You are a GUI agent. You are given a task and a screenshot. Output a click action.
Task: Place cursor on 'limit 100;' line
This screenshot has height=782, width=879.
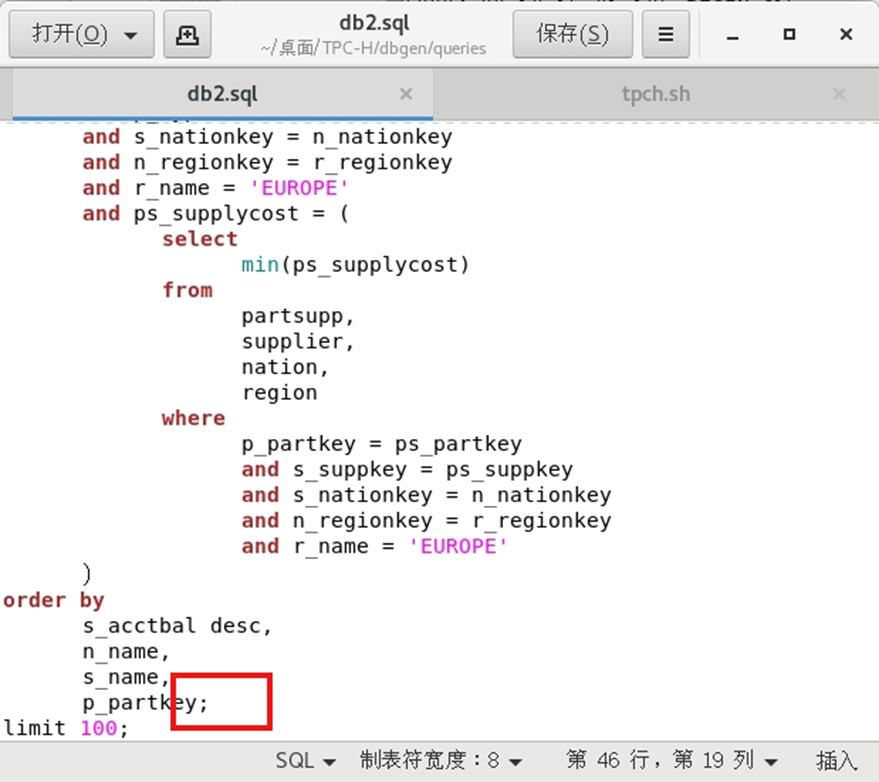pyautogui.click(x=66, y=728)
